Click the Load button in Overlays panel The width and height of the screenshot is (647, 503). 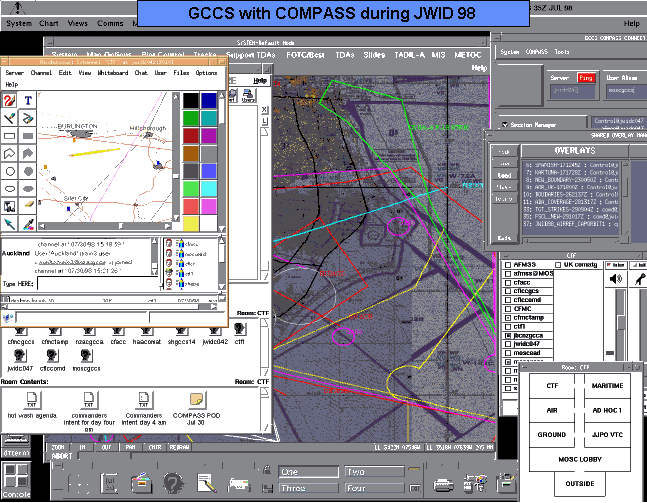(x=504, y=175)
